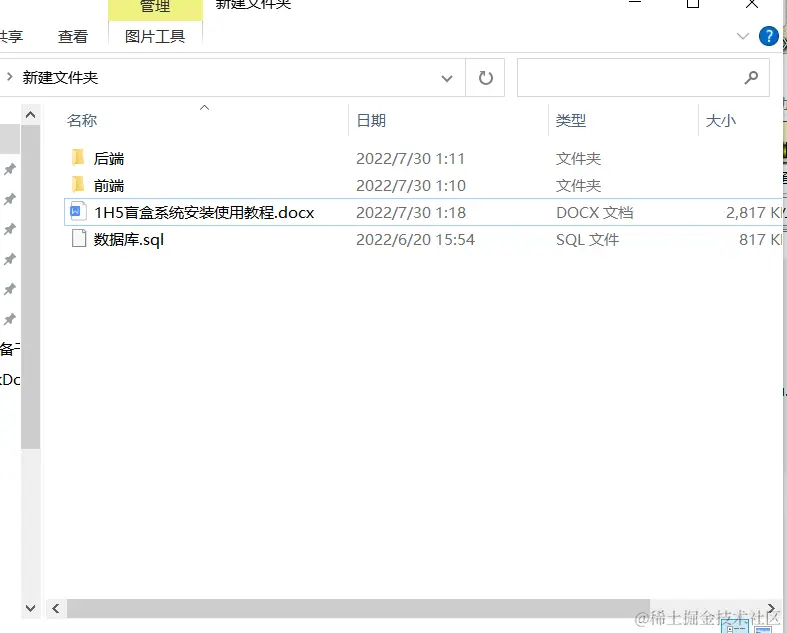Viewport: 787px width, 633px height.
Task: Click the DOCX 文档 type cell
Action: (594, 212)
